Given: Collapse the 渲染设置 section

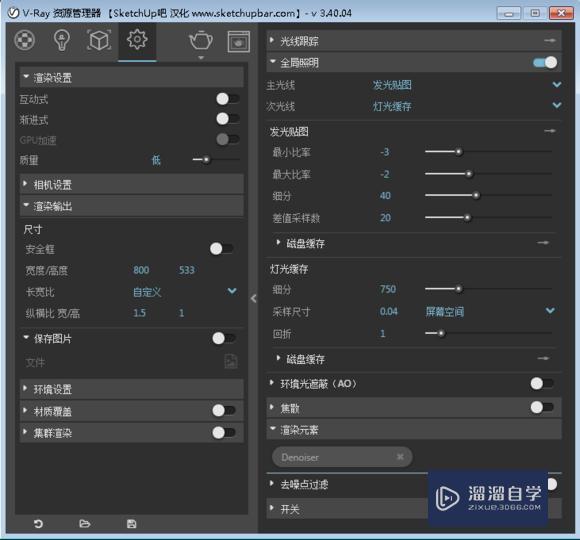Looking at the screenshot, I should click(x=131, y=77).
